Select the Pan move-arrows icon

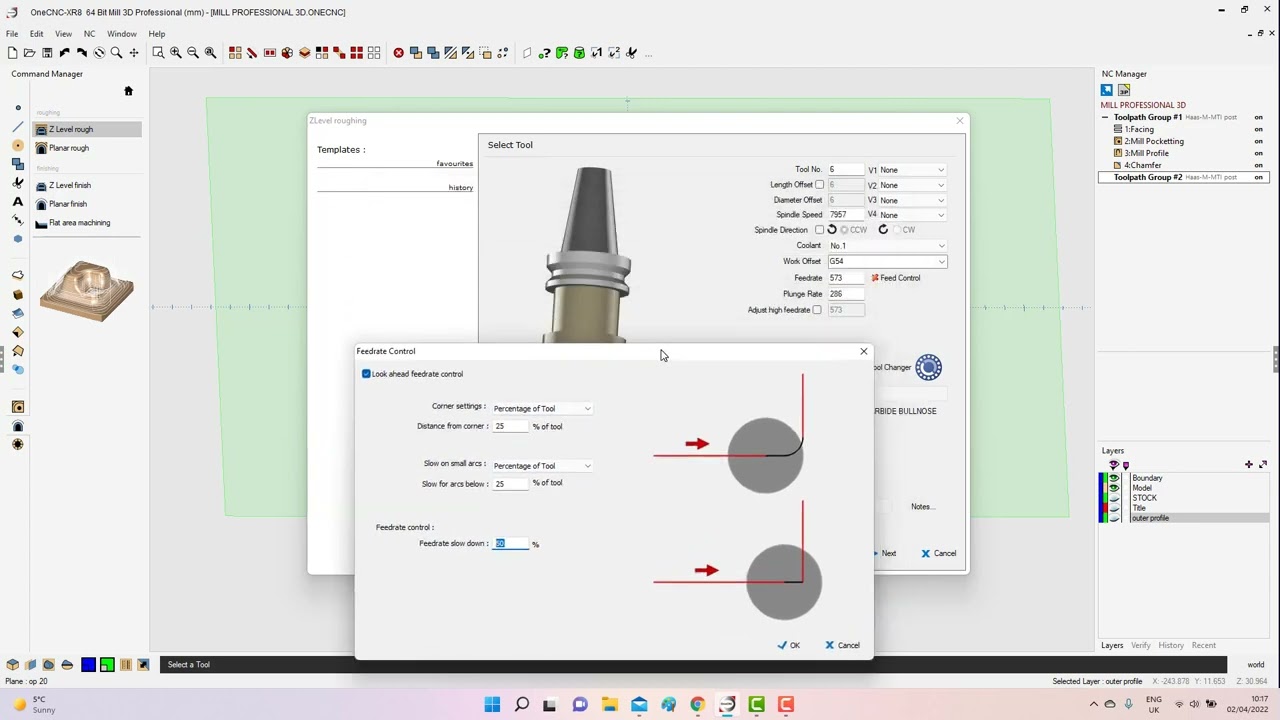tap(134, 52)
